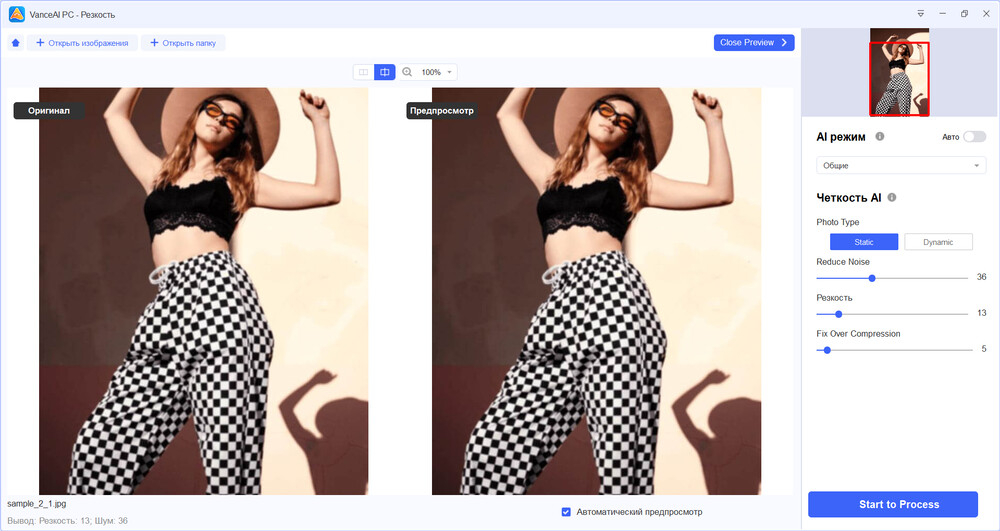
Task: Open the Общие AI mode dropdown
Action: point(901,166)
